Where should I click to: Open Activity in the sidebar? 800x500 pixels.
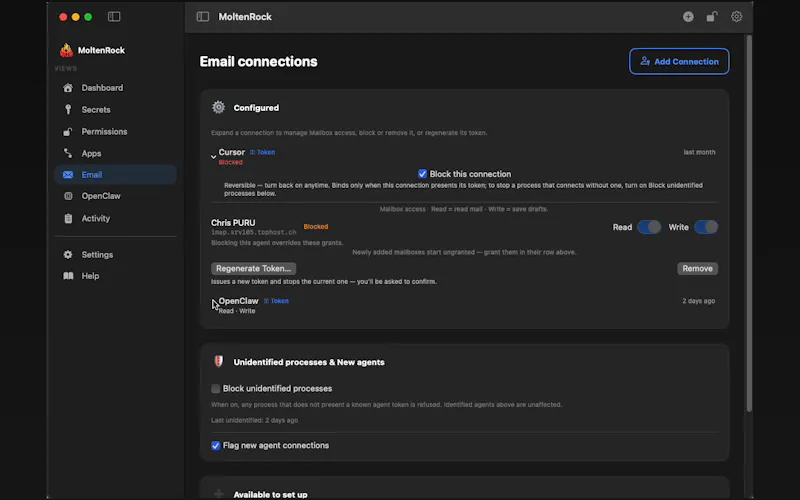point(115,218)
